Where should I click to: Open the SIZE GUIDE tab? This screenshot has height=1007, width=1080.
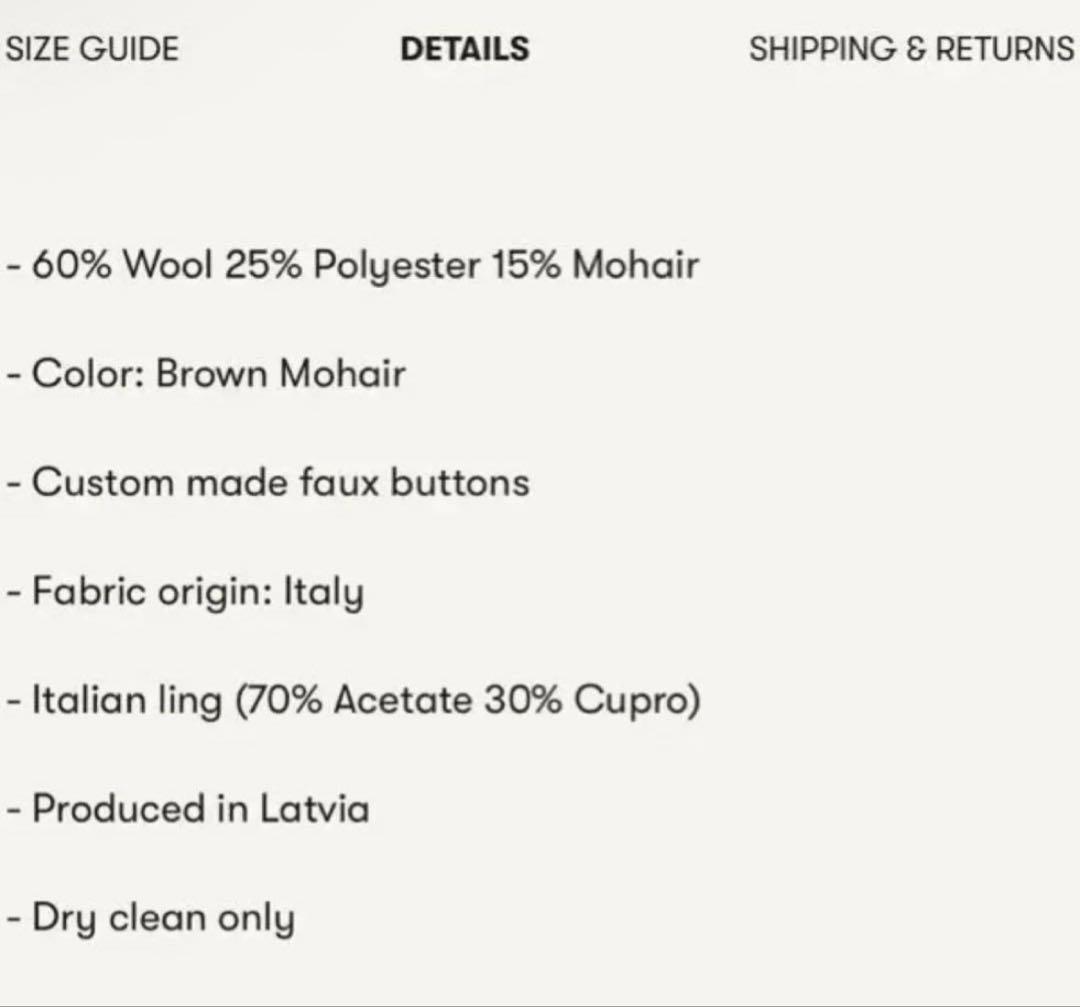pos(92,49)
